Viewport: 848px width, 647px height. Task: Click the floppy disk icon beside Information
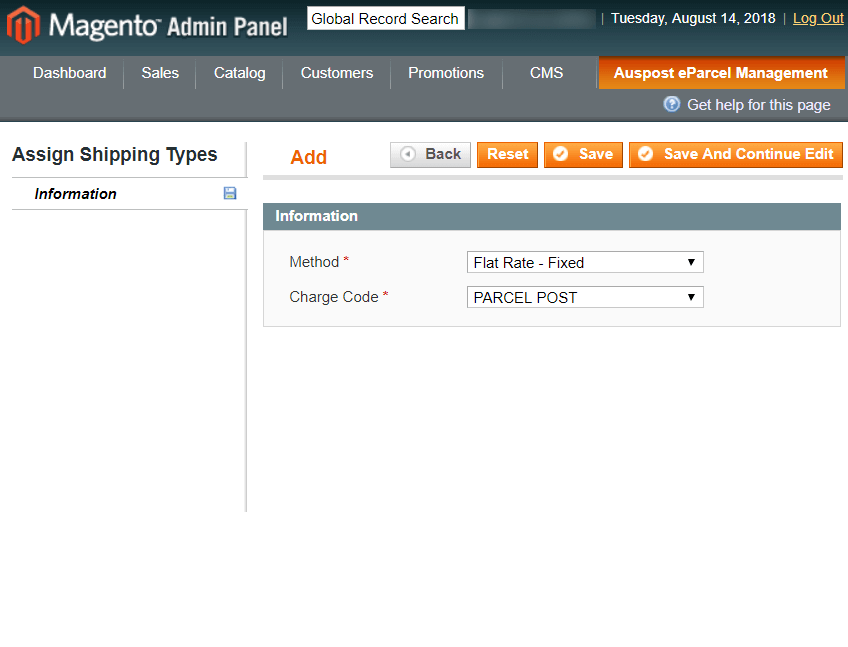230,193
